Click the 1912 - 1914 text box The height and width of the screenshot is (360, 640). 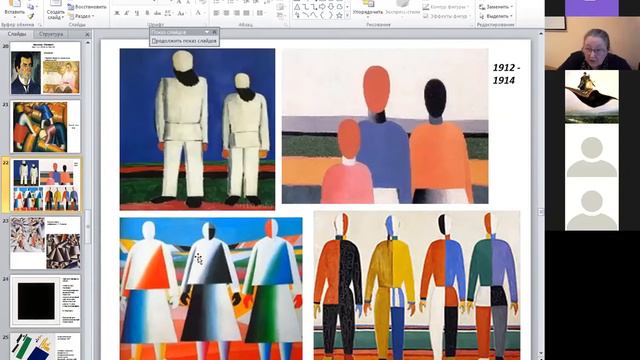click(506, 74)
